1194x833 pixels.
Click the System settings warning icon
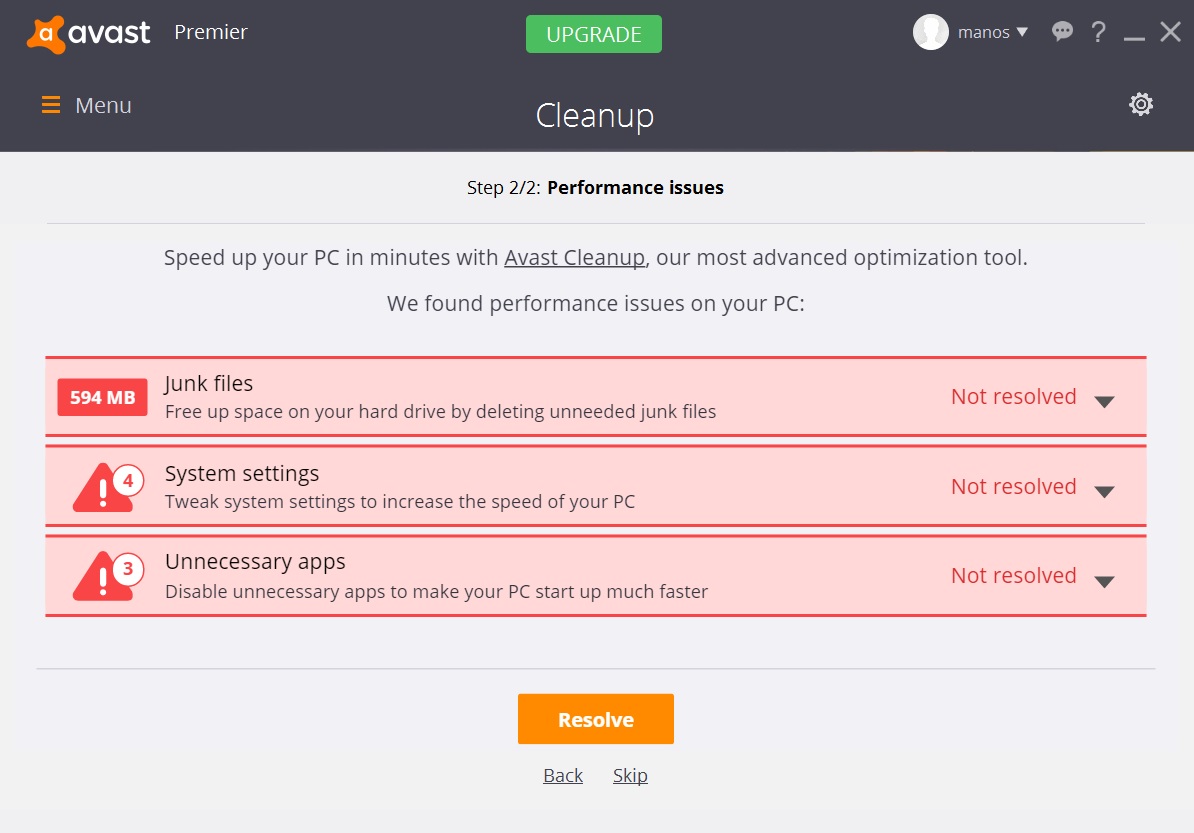[x=103, y=488]
